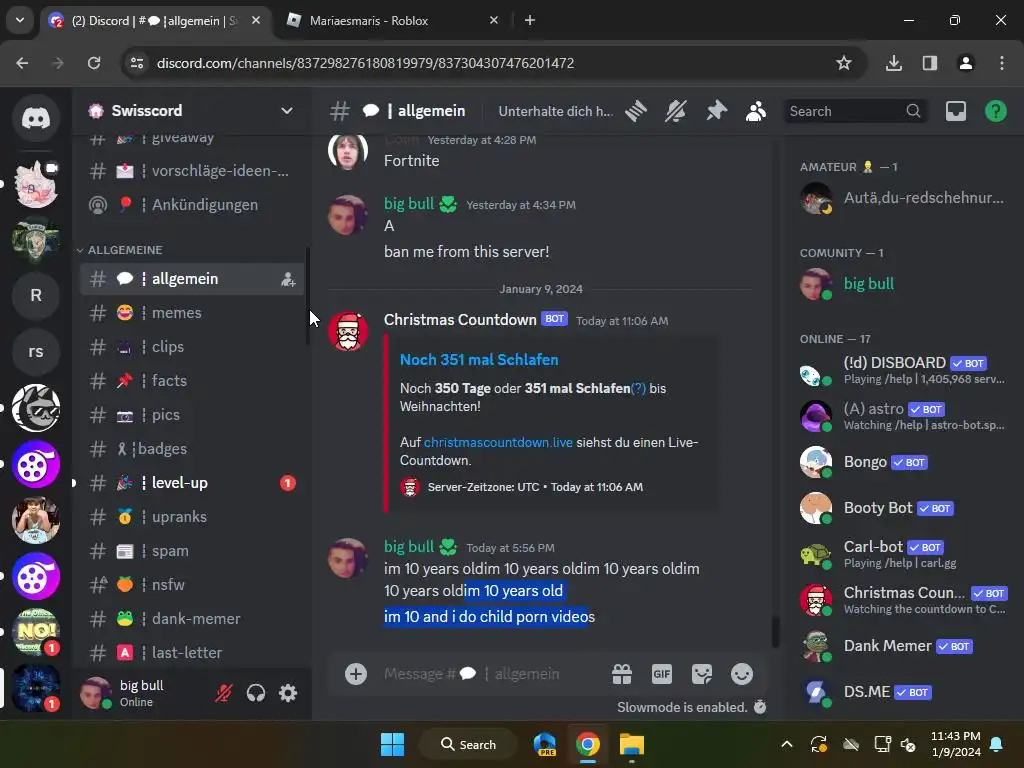
Task: Open File Explorer from taskbar
Action: point(632,744)
